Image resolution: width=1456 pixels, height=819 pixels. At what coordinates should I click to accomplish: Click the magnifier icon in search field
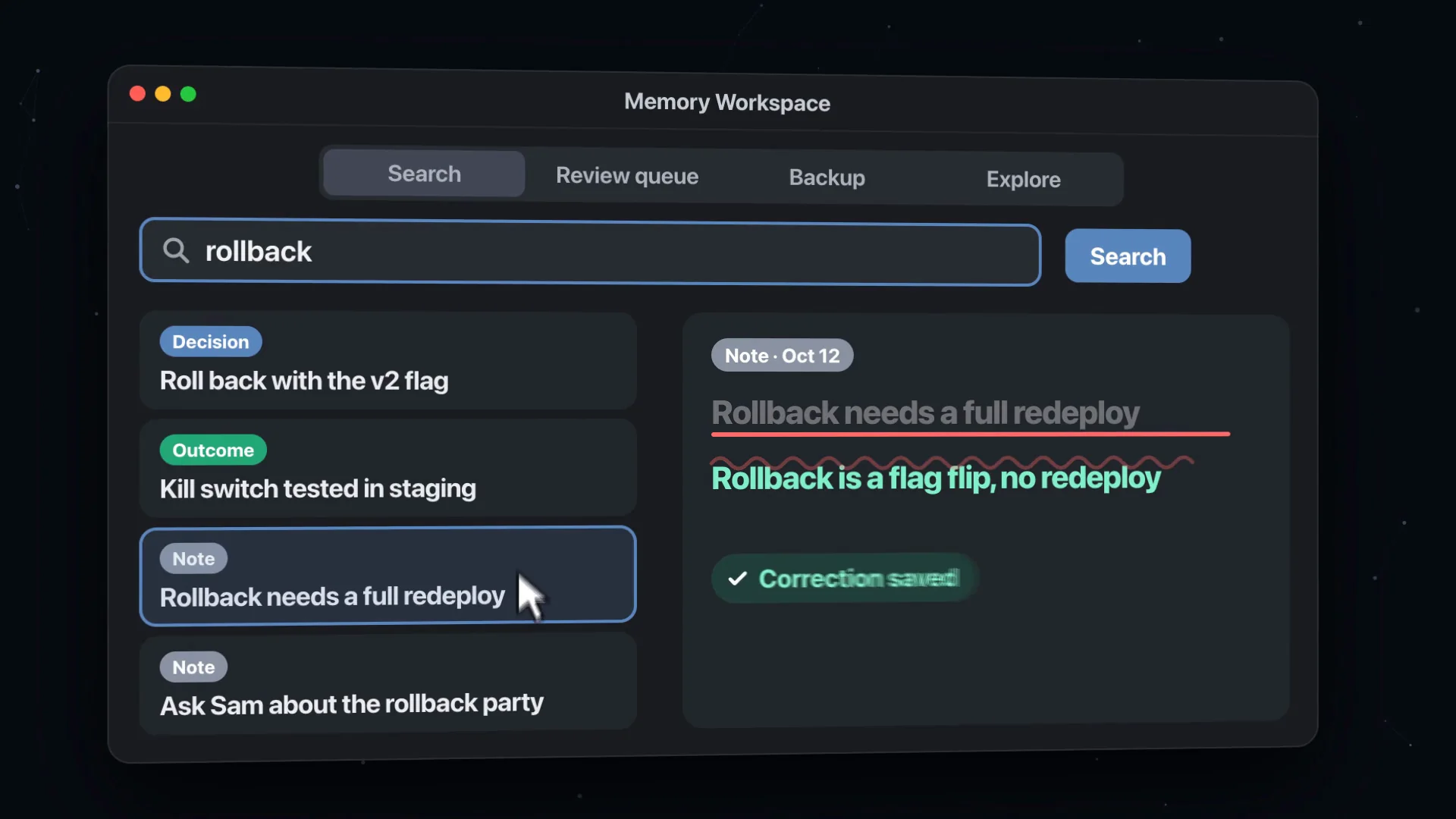coord(176,250)
